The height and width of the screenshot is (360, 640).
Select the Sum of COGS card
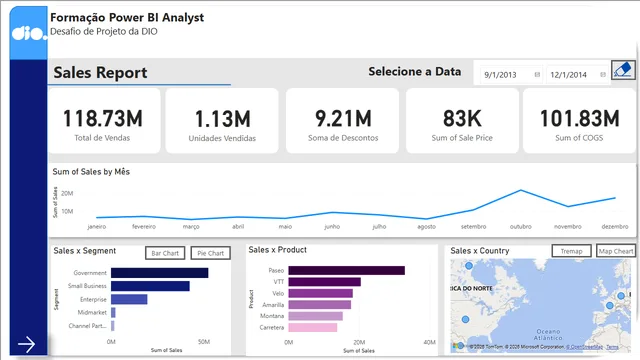click(579, 121)
